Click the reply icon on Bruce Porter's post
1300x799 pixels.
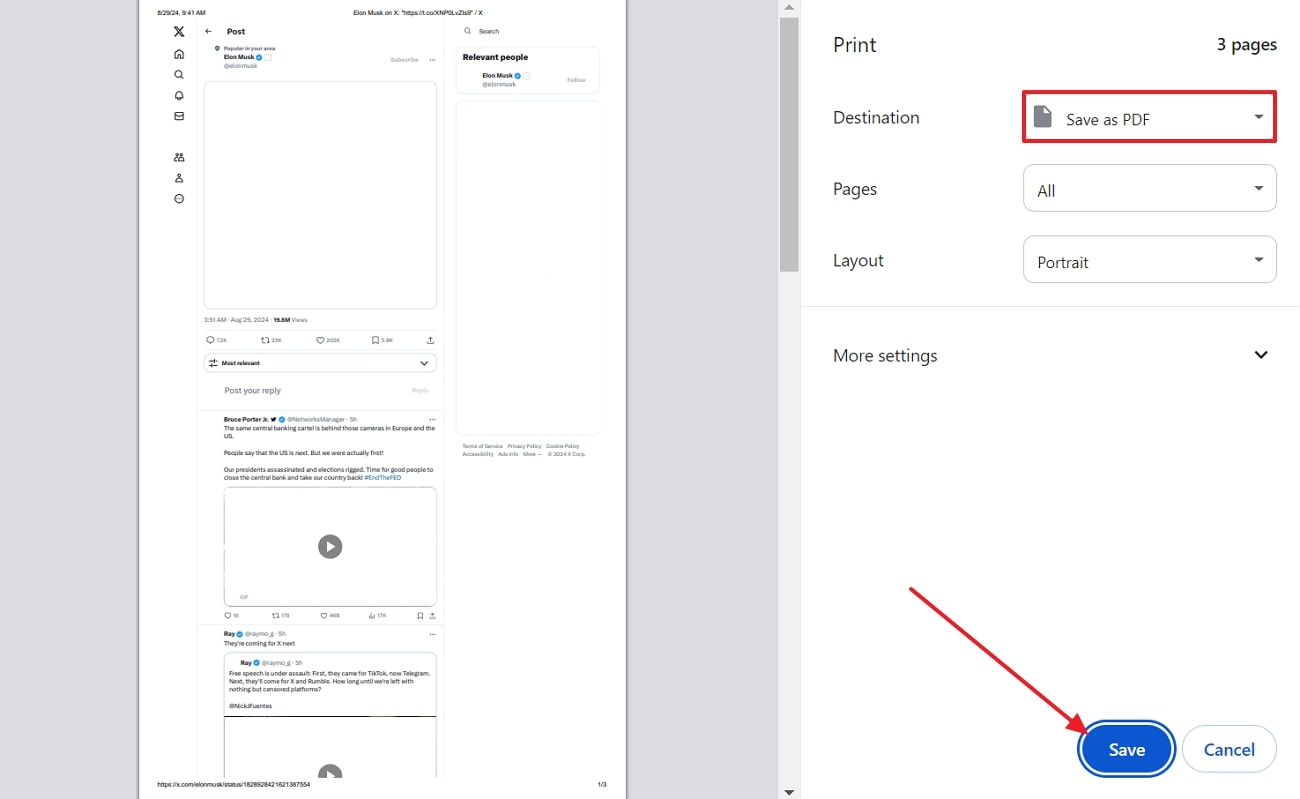(x=229, y=616)
